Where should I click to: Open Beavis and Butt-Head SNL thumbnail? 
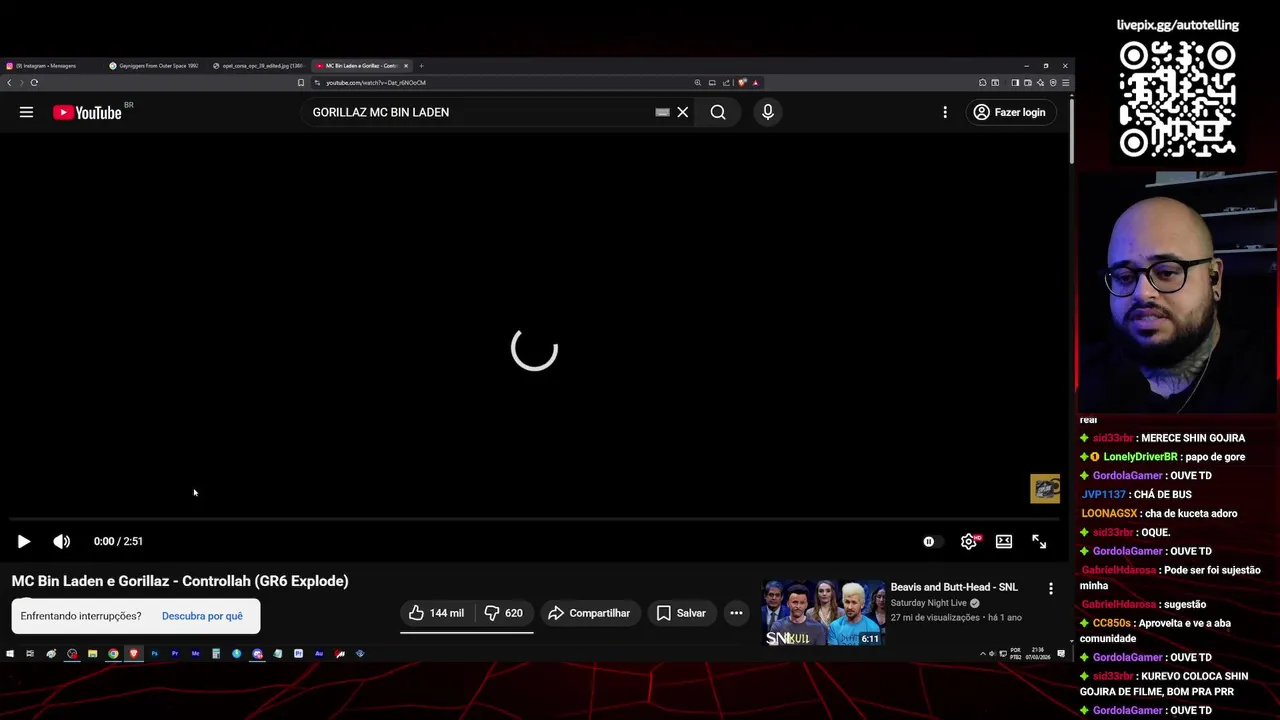tap(824, 613)
